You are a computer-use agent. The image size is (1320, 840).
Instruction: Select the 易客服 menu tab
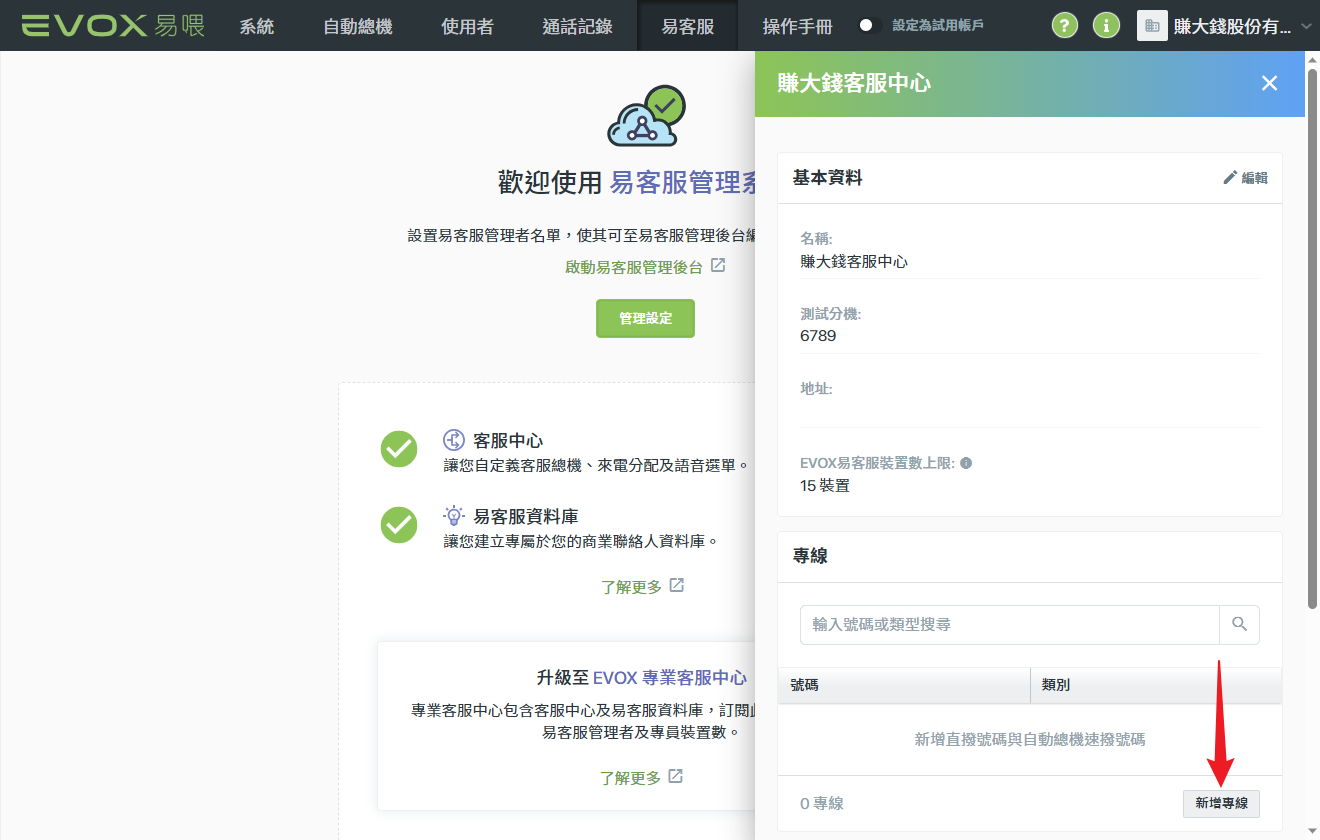pos(688,26)
